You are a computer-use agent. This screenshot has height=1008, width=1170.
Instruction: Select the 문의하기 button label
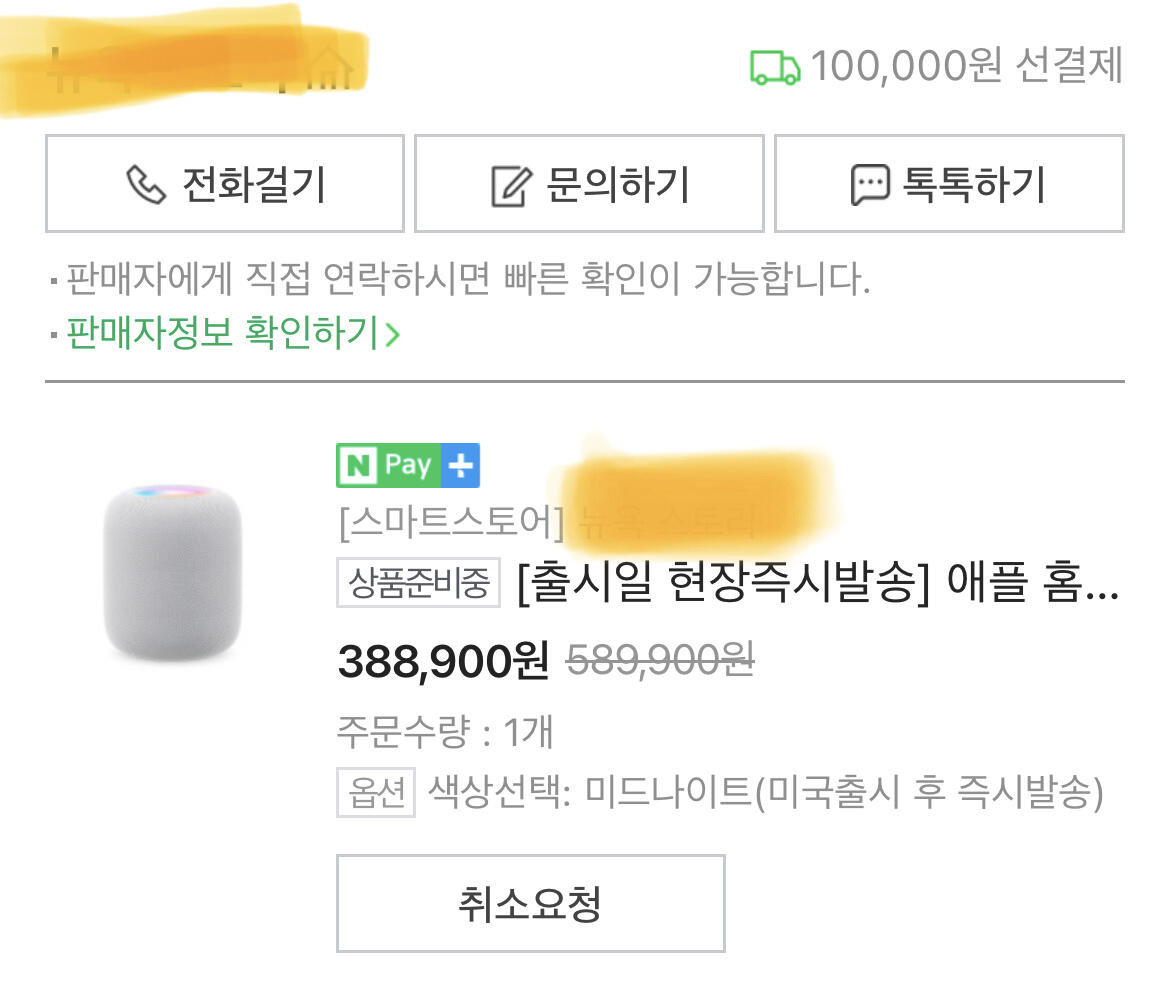click(618, 185)
